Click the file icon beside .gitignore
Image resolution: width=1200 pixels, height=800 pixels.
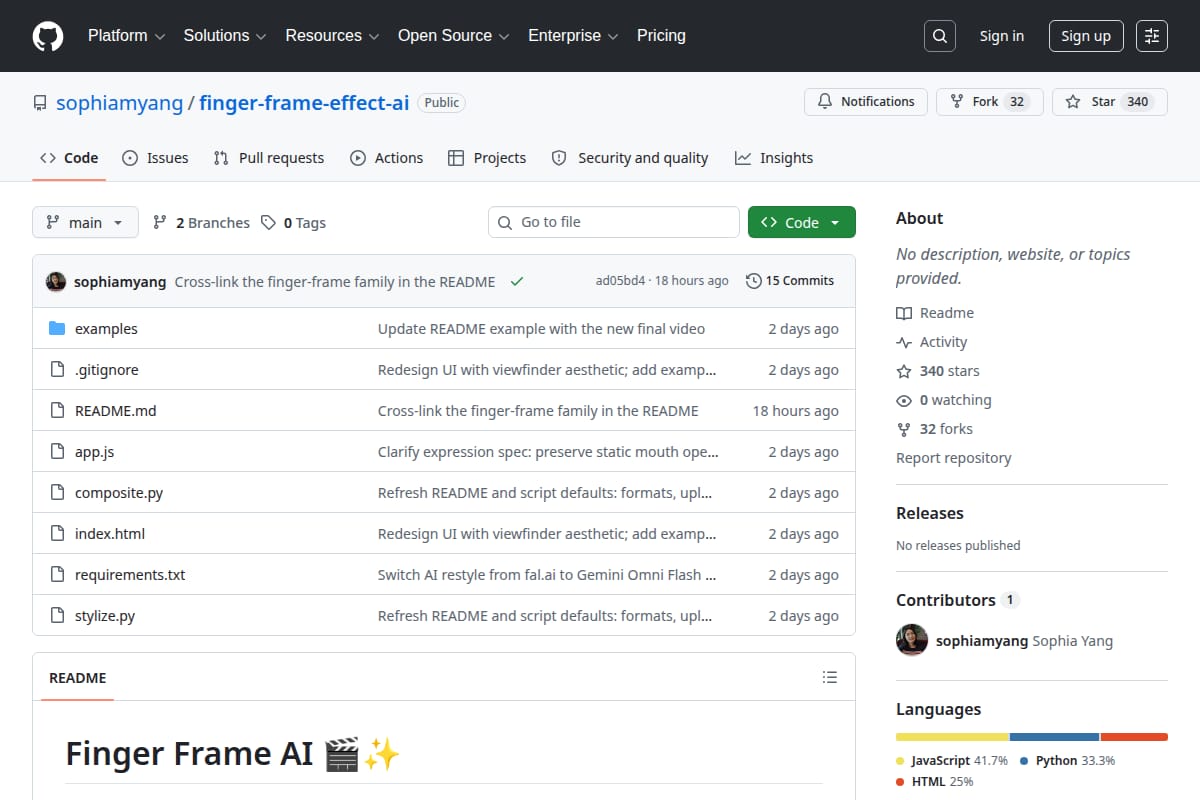pyautogui.click(x=57, y=370)
